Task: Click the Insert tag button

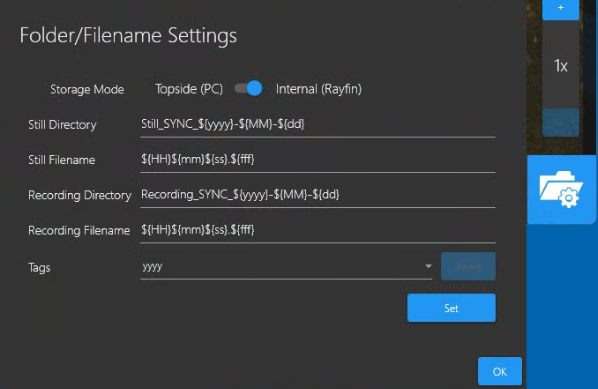Action: click(468, 266)
